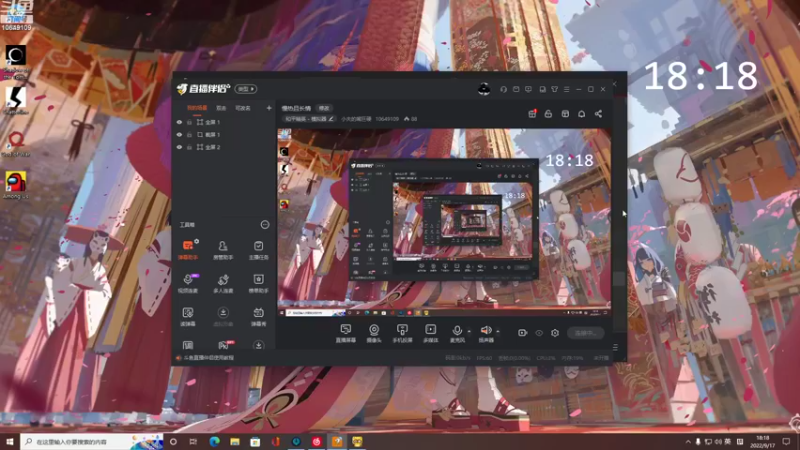Open the 视频连麦 video co-stream tool
Viewport: 800px width, 450px height.
188,283
